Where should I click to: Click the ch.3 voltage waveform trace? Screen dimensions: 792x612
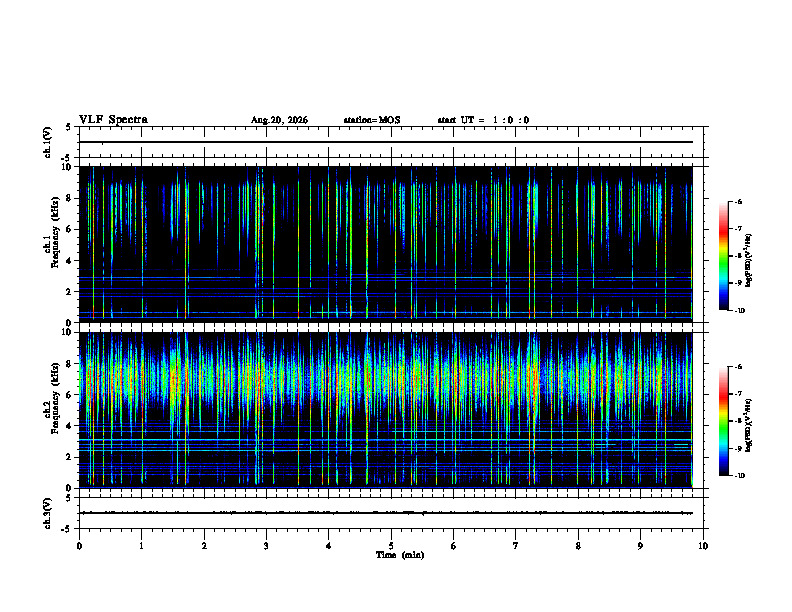click(385, 513)
